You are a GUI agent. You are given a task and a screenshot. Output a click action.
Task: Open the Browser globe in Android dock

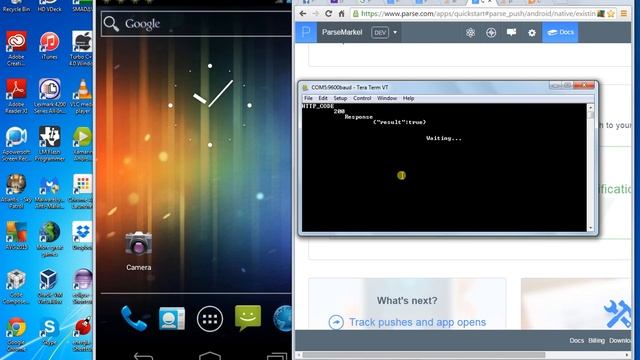[282, 318]
